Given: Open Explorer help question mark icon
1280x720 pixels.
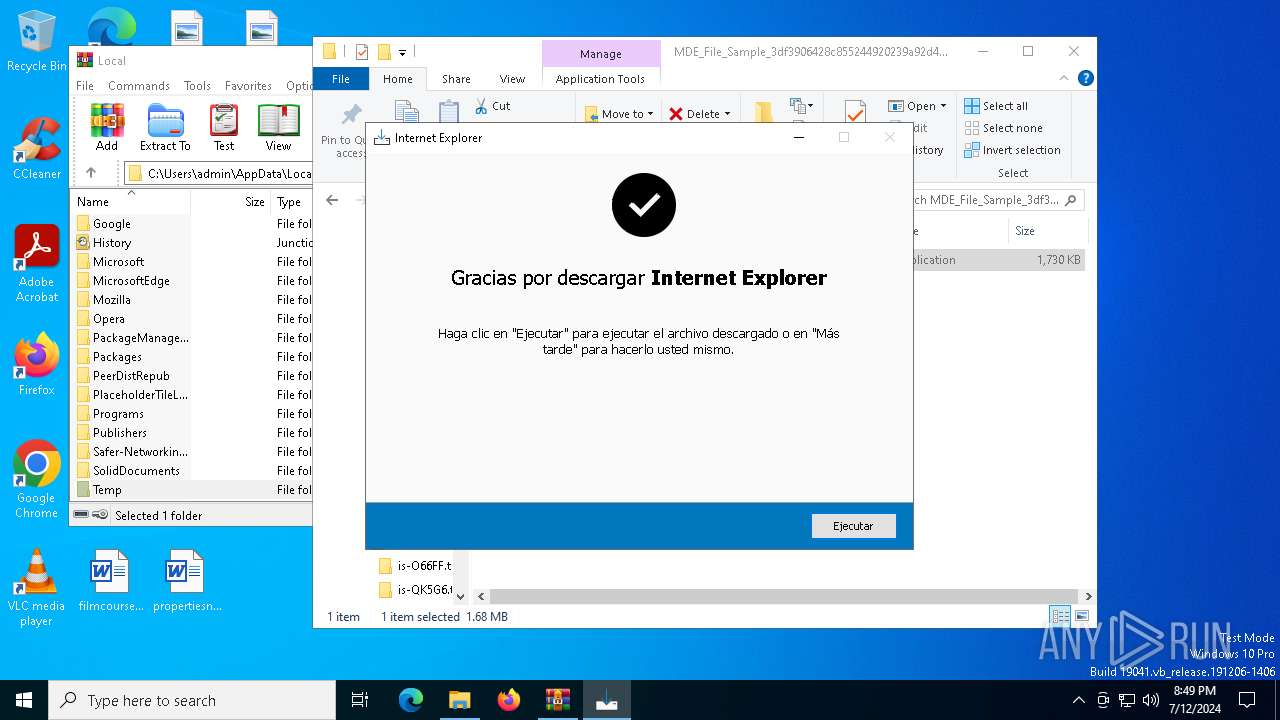Looking at the screenshot, I should point(1085,79).
